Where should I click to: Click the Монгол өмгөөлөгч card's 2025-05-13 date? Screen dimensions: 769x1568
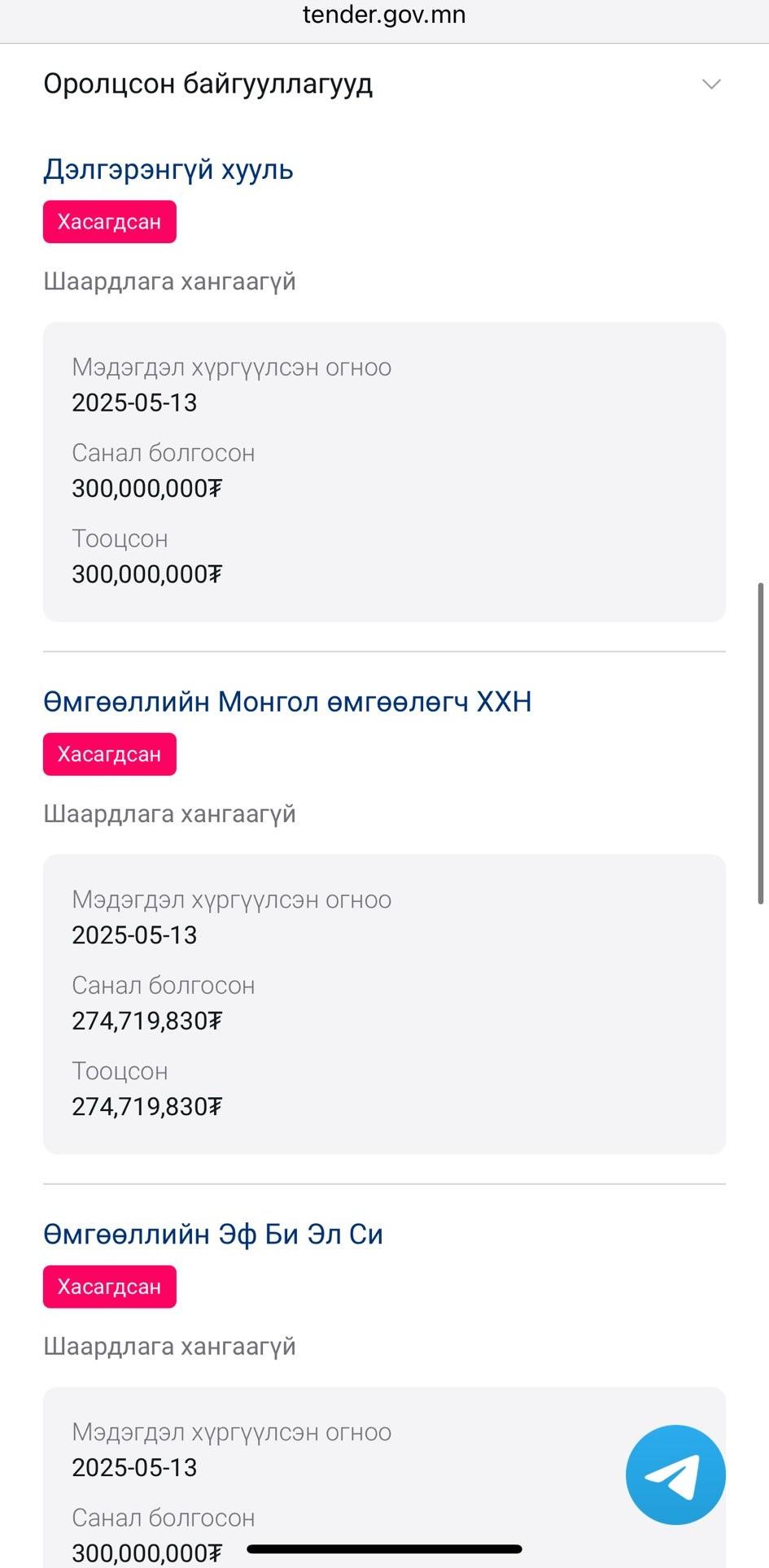[x=134, y=935]
